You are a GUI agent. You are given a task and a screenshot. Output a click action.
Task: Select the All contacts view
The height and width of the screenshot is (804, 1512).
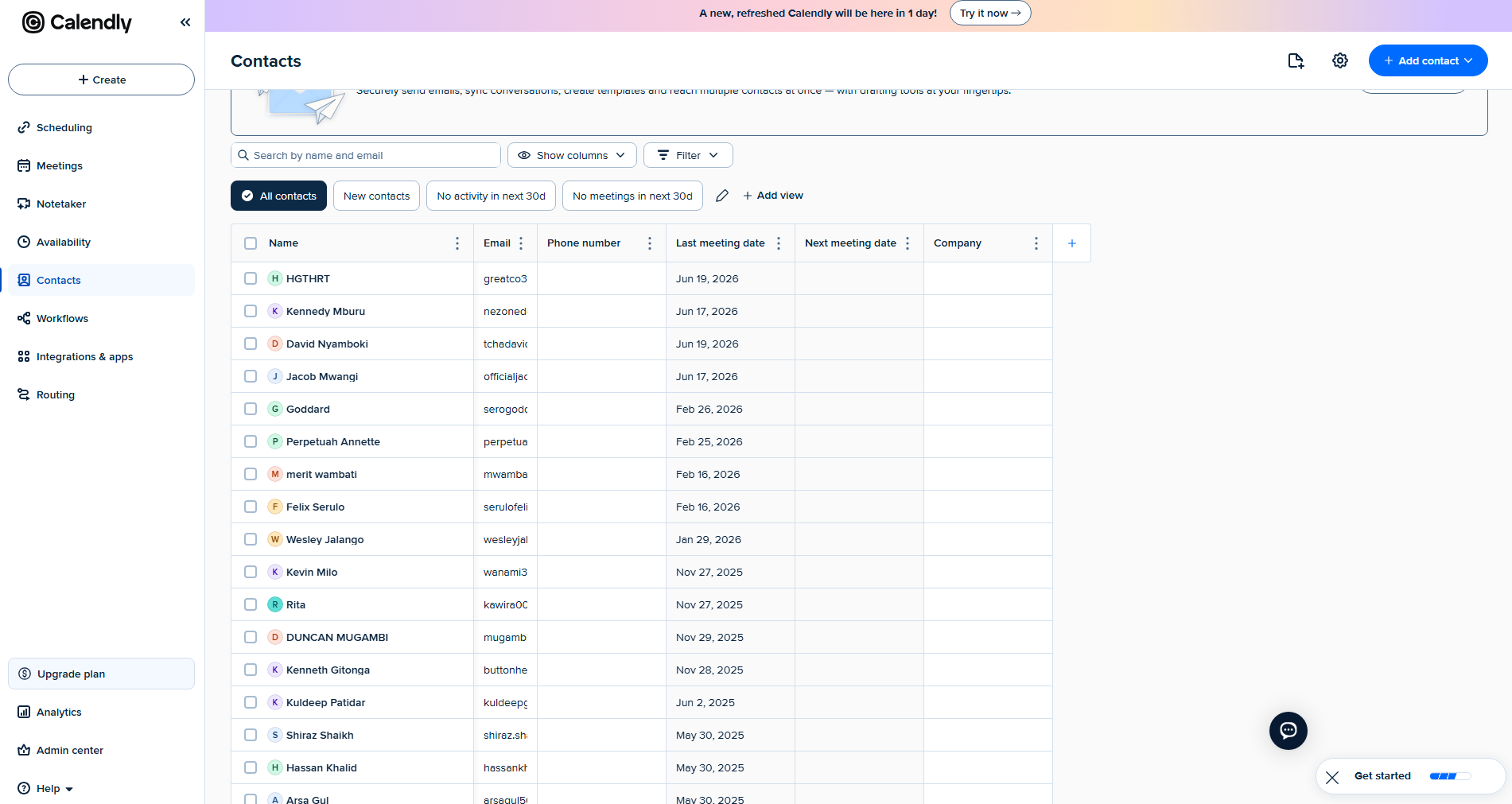278,196
